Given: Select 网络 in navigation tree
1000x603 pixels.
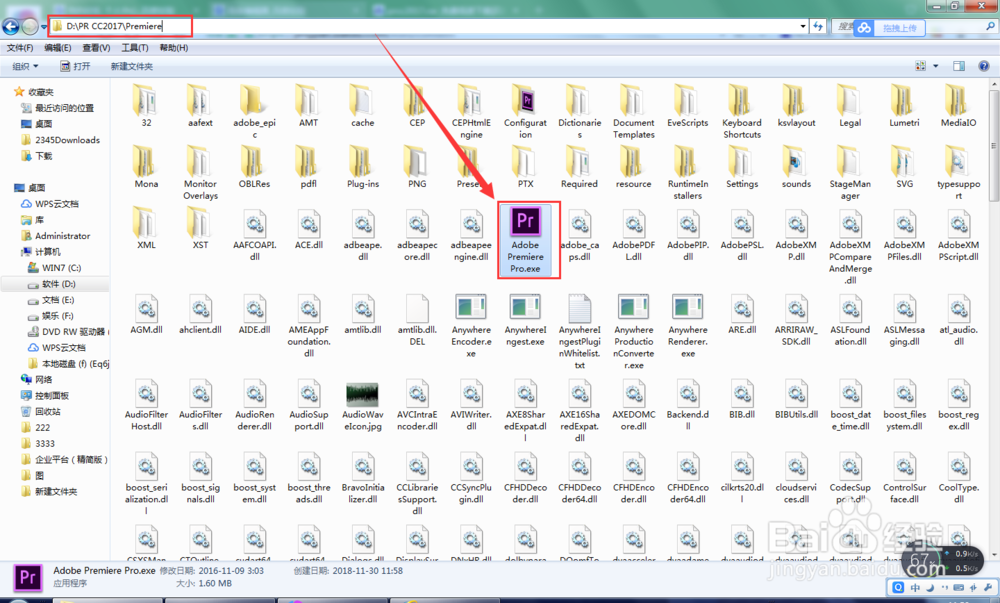Looking at the screenshot, I should tap(37, 379).
